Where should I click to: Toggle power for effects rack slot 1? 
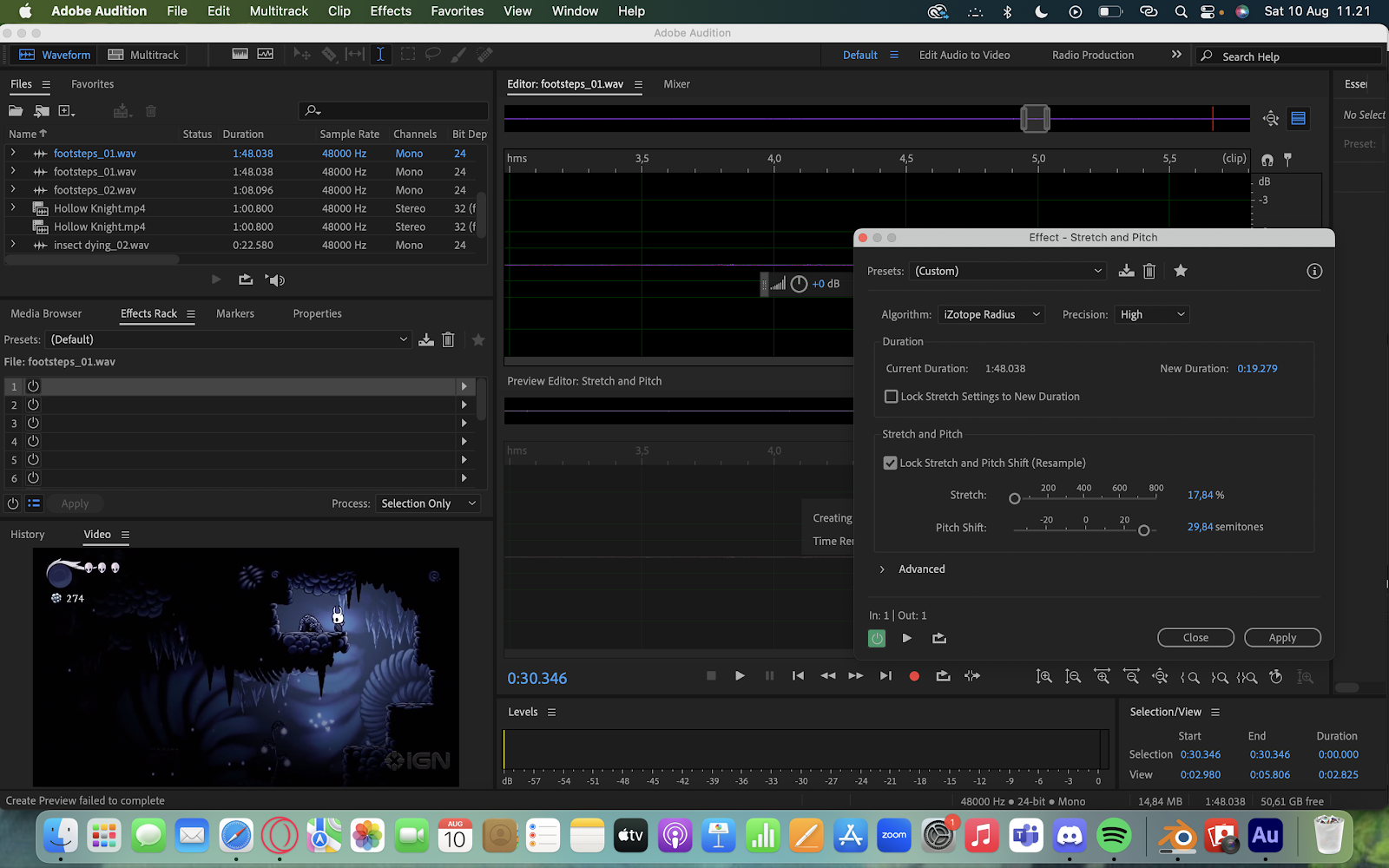pyautogui.click(x=33, y=386)
